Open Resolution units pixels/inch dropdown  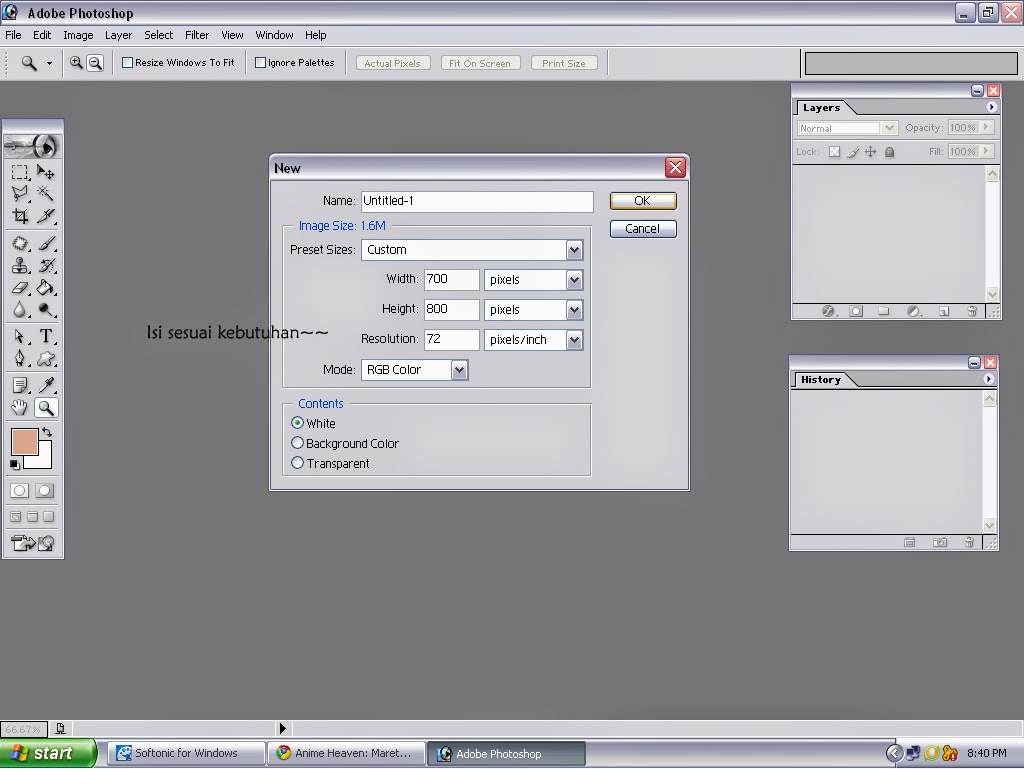(x=574, y=339)
